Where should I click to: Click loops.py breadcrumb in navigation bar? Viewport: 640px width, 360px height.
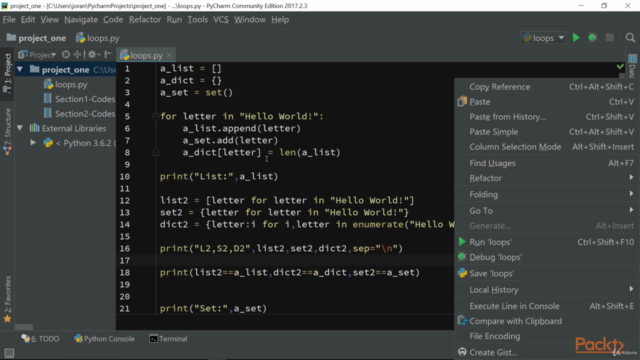tap(98, 38)
